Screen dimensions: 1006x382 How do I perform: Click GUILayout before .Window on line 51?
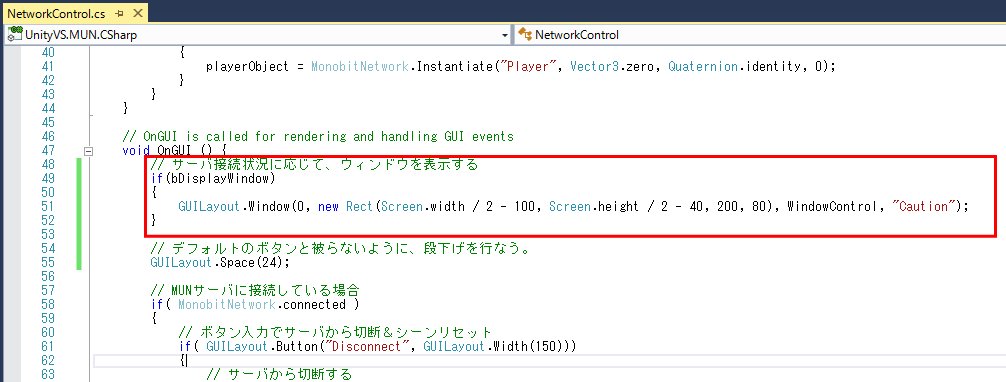click(210, 207)
